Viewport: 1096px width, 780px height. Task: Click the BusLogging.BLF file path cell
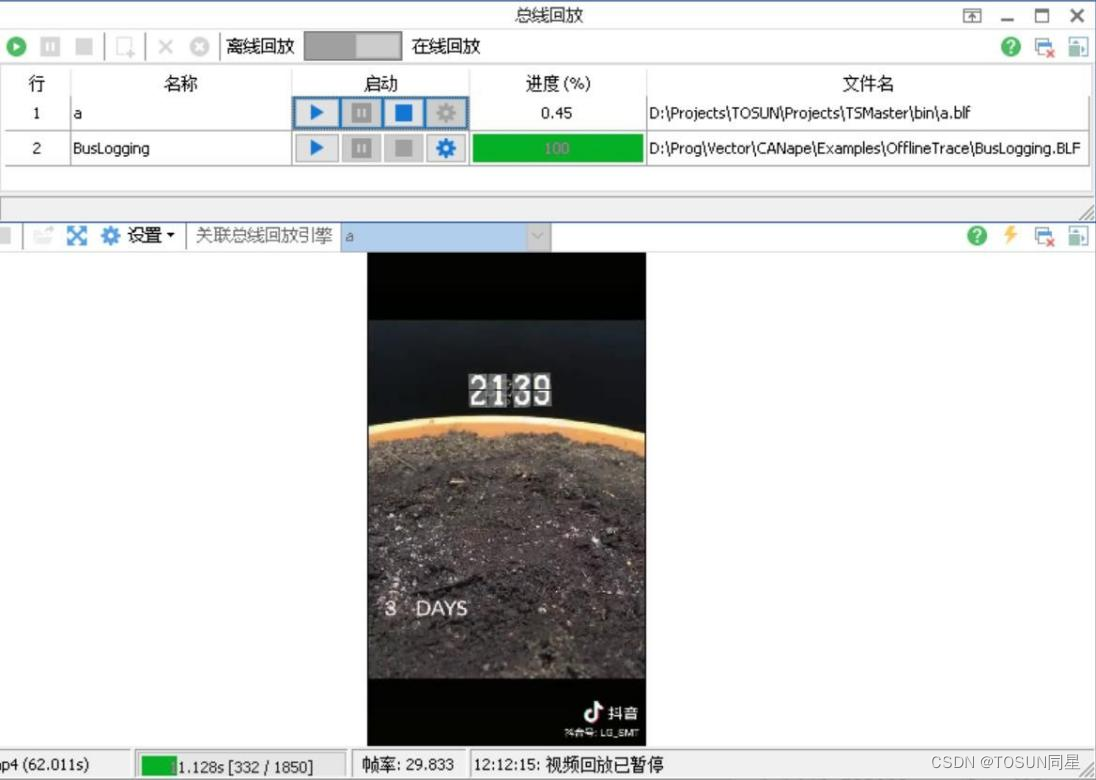(867, 148)
